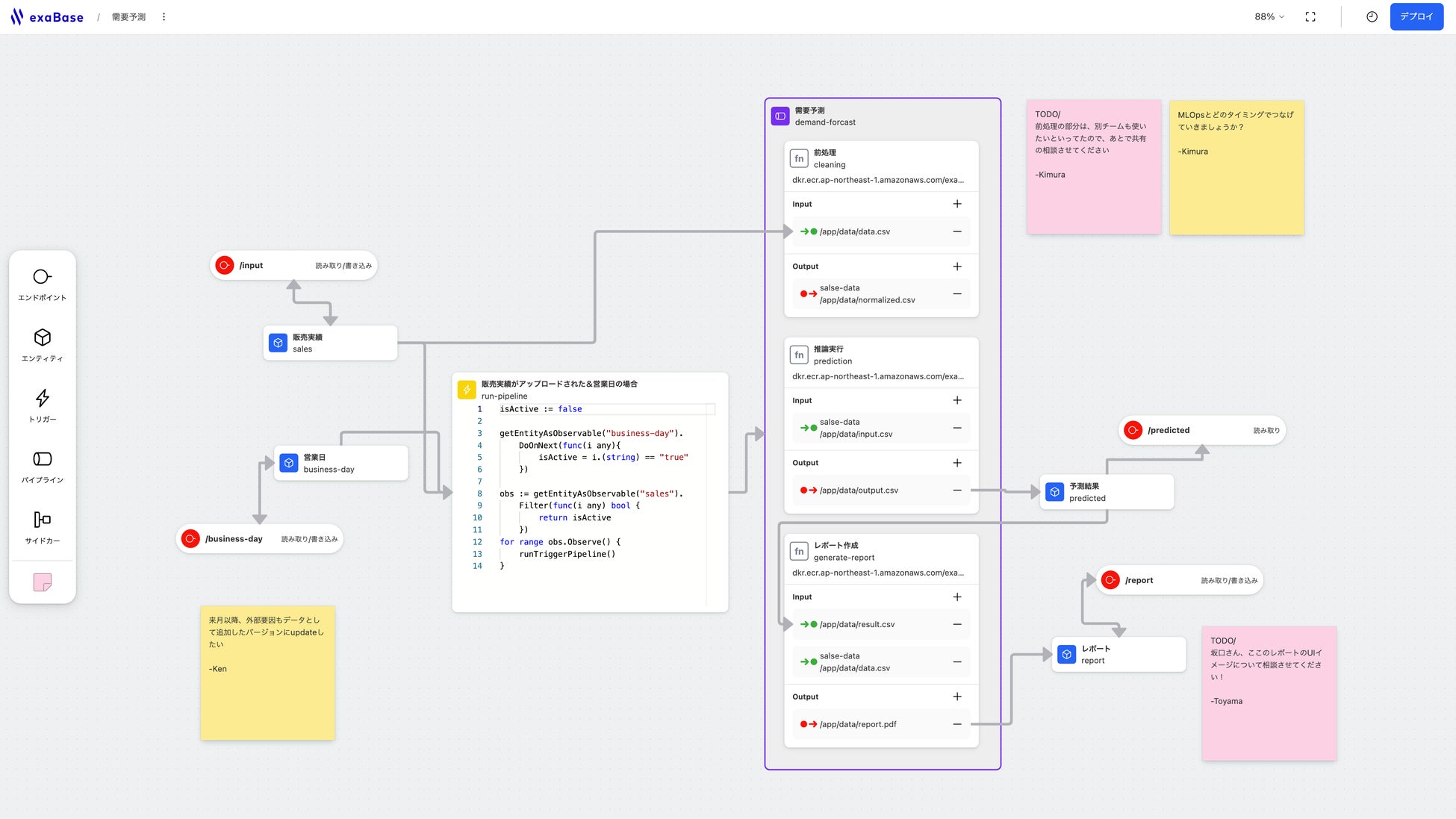Click the yellow run-pipeline trigger icon
This screenshot has width=1456, height=819.
coord(467,390)
